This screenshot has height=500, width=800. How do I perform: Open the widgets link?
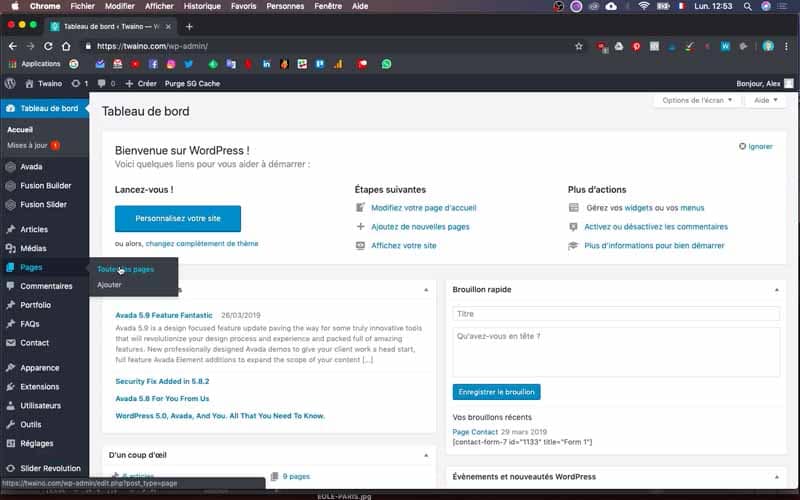[638, 208]
